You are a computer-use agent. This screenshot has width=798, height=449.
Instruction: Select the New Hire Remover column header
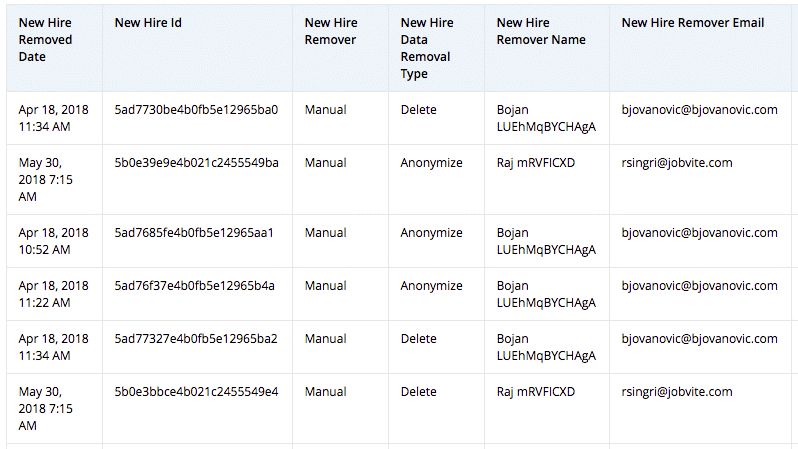pyautogui.click(x=331, y=31)
